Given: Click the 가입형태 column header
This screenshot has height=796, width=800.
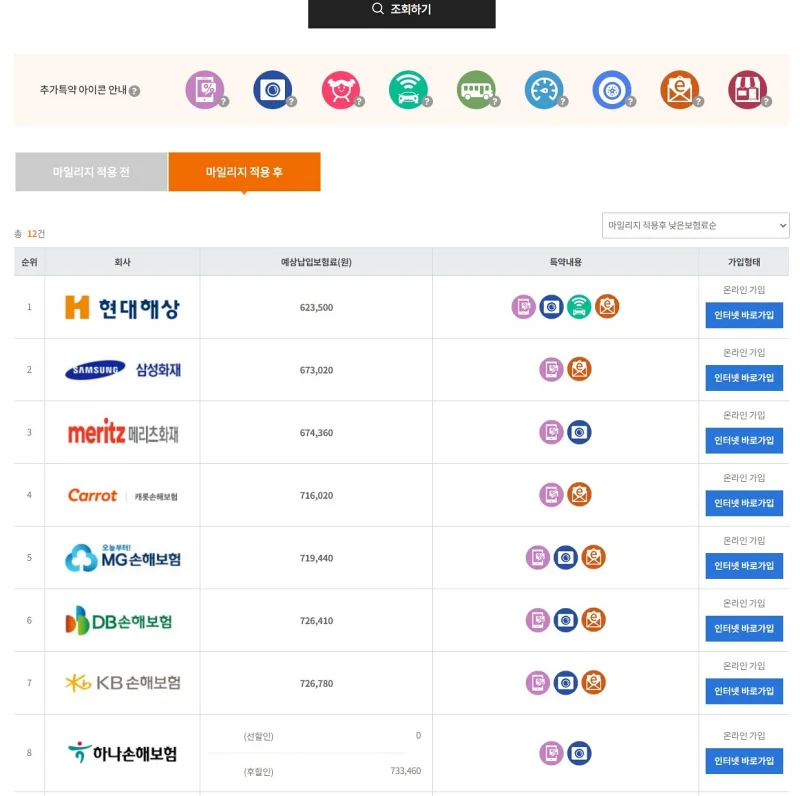Looking at the screenshot, I should [x=744, y=262].
